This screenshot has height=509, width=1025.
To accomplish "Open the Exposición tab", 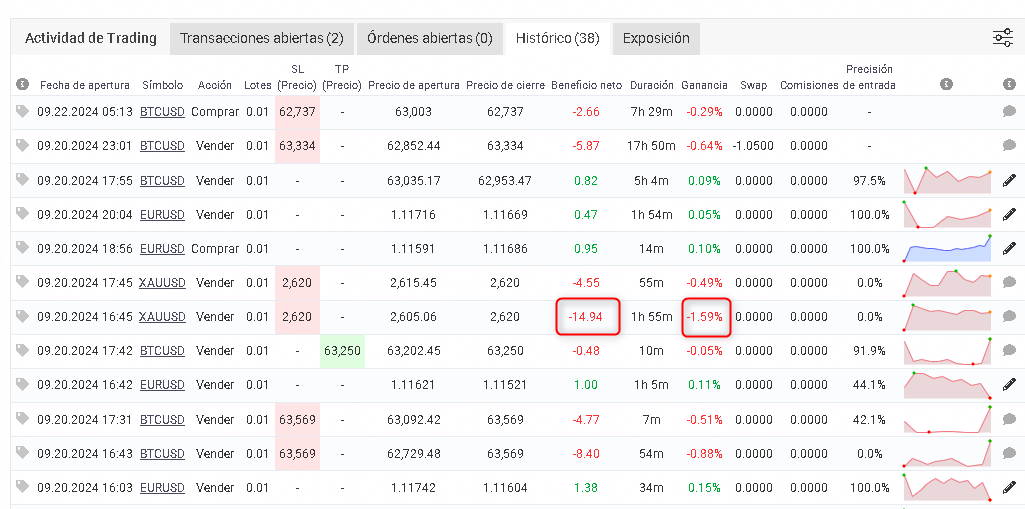I will pyautogui.click(x=656, y=39).
